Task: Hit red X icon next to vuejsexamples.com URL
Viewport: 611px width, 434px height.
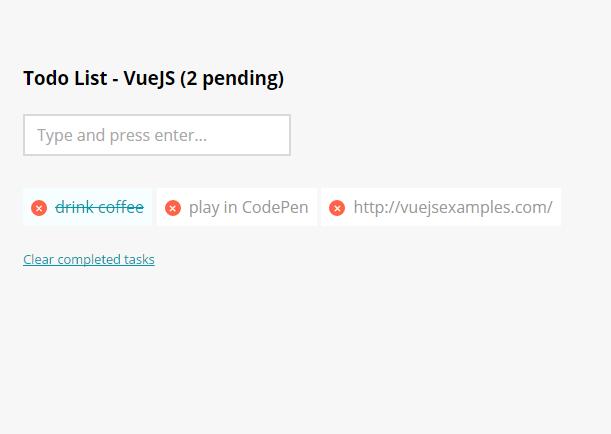Action: (x=337, y=208)
